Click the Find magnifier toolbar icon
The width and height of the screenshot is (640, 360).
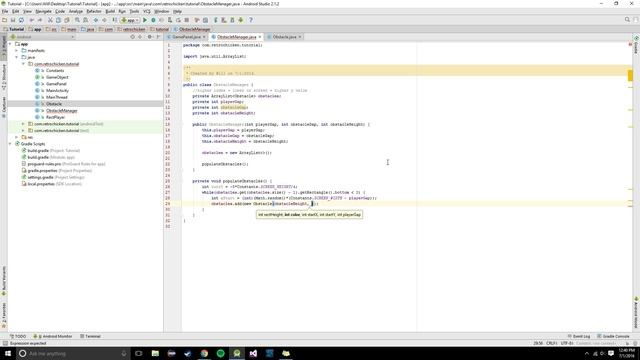(77, 20)
